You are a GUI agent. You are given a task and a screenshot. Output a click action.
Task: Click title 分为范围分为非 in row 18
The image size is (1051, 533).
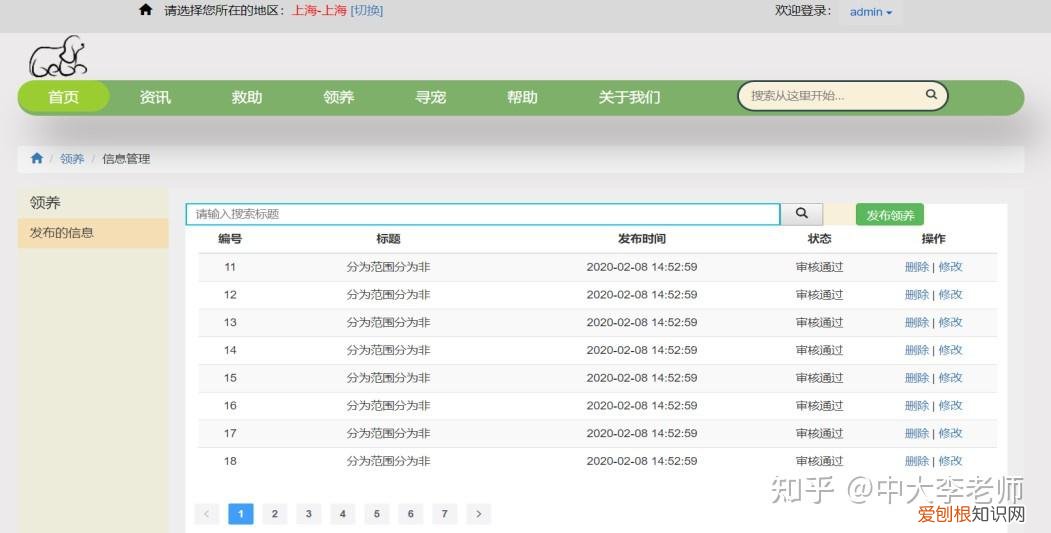pos(388,461)
